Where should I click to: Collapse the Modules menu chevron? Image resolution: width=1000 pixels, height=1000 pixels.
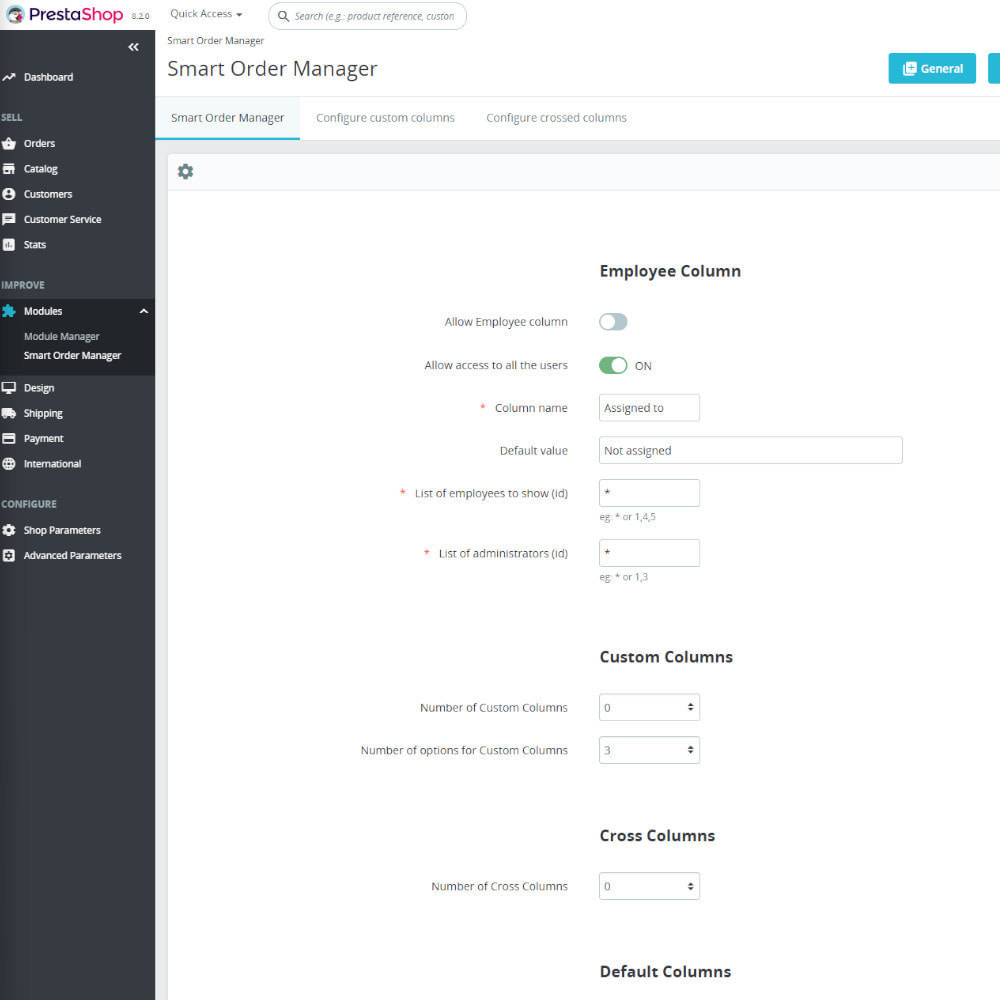click(143, 311)
